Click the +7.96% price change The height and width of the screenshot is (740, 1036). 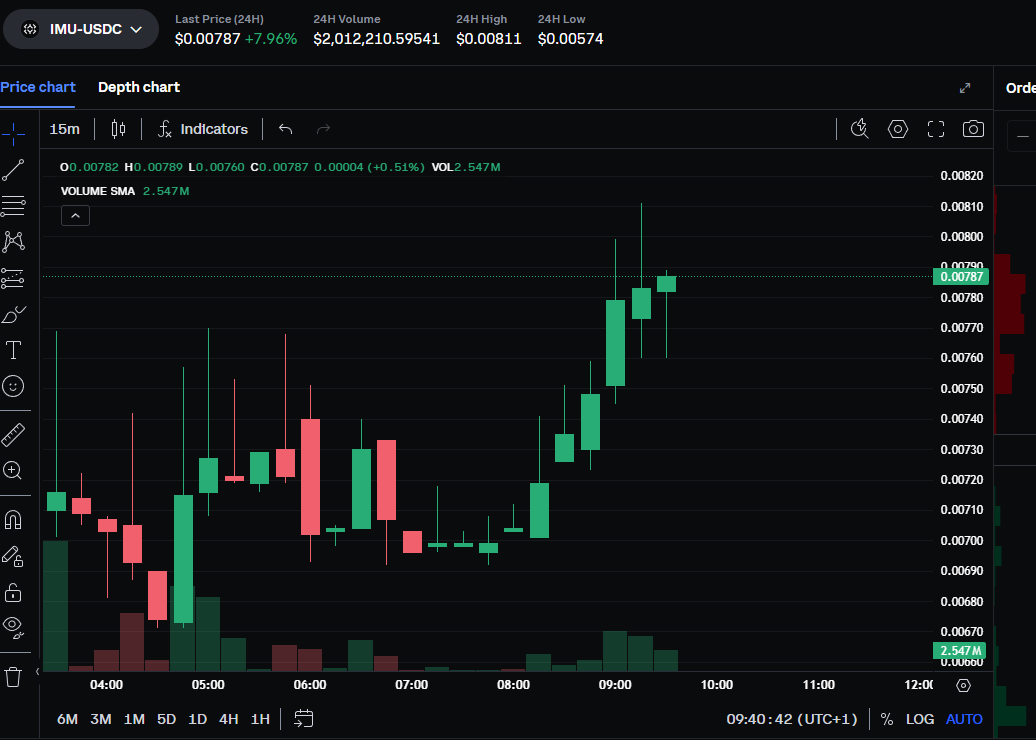(271, 39)
